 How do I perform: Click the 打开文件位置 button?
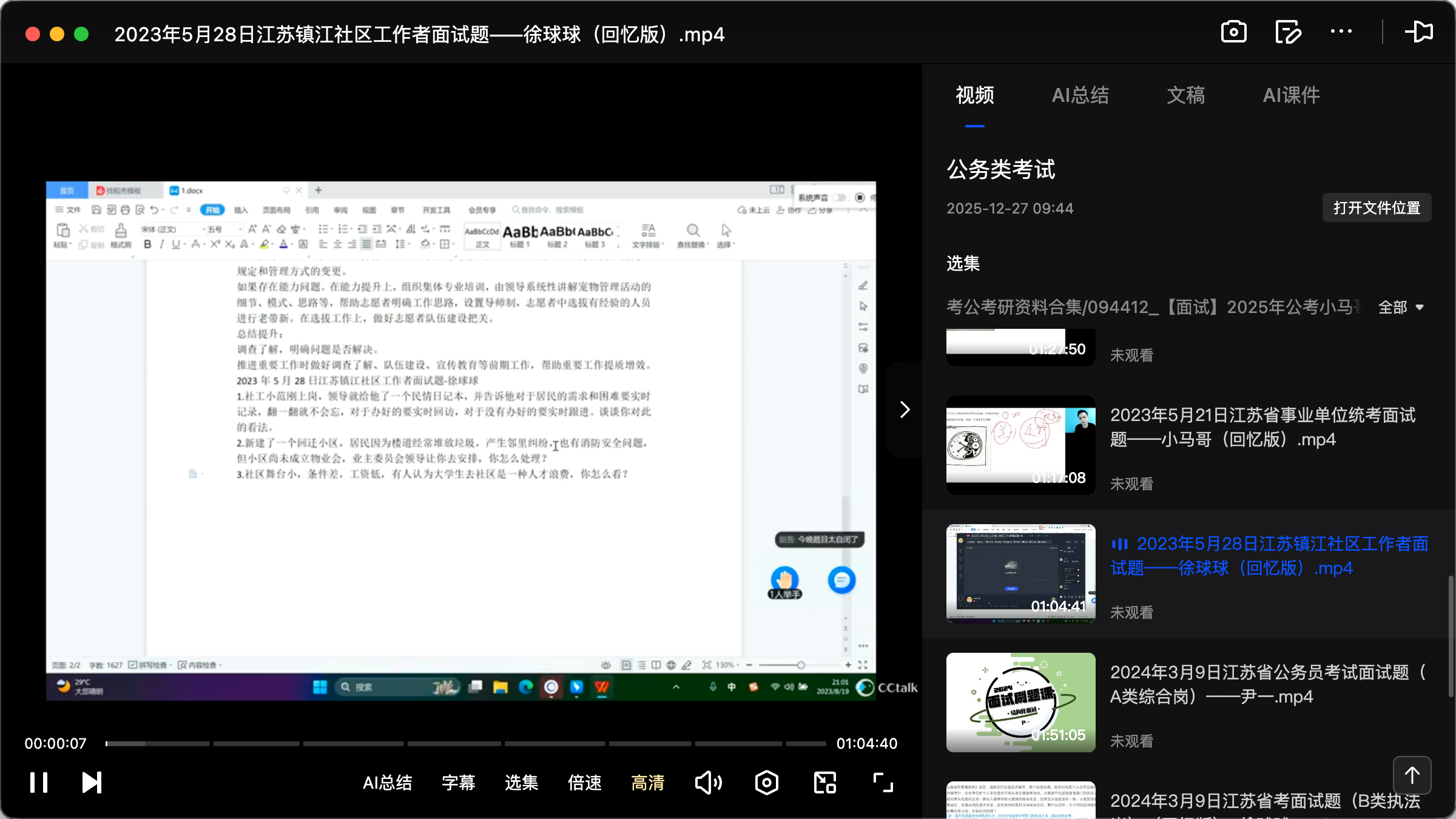coord(1377,207)
